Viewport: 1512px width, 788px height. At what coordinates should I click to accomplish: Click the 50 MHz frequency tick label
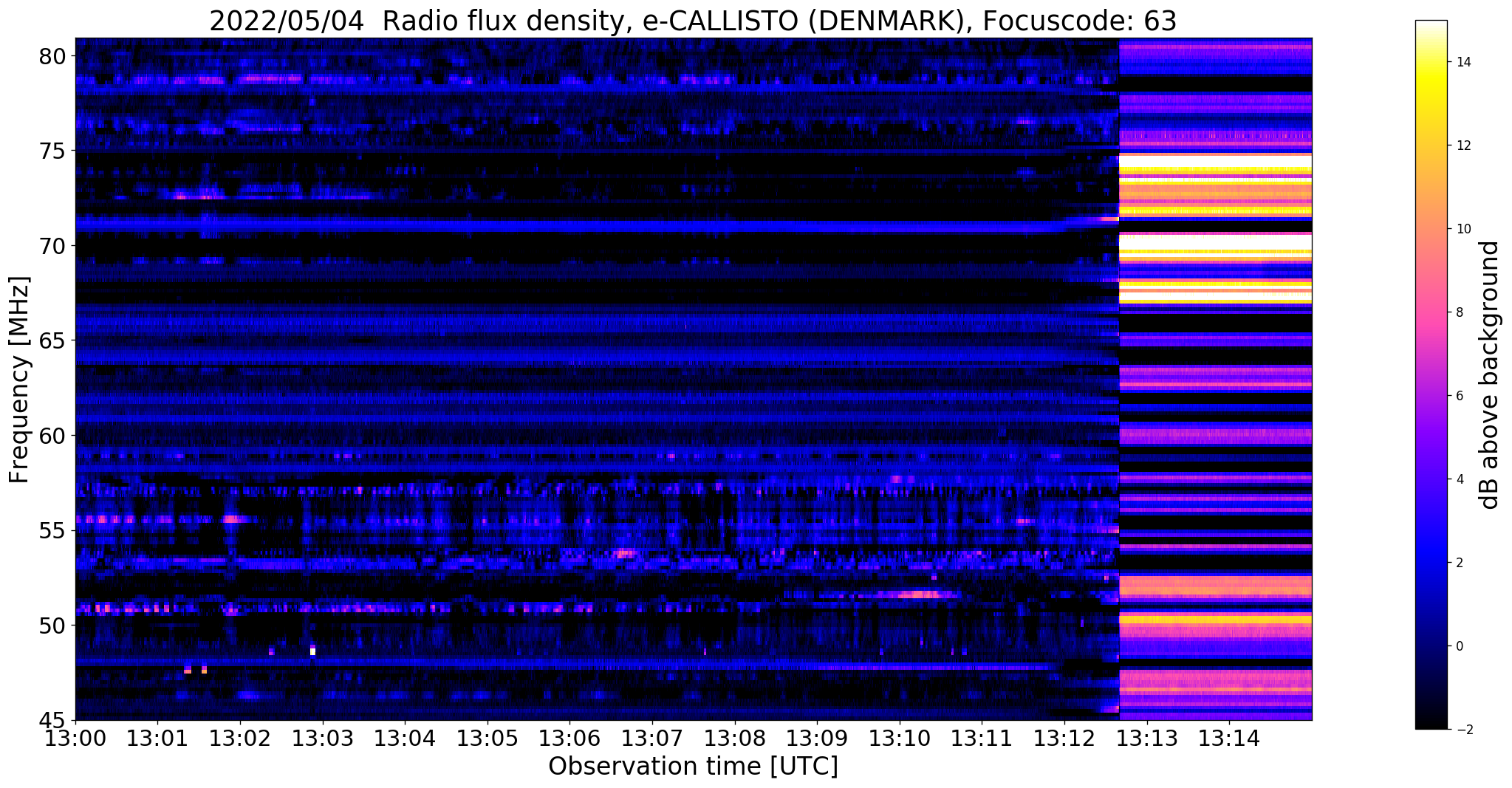pos(52,626)
